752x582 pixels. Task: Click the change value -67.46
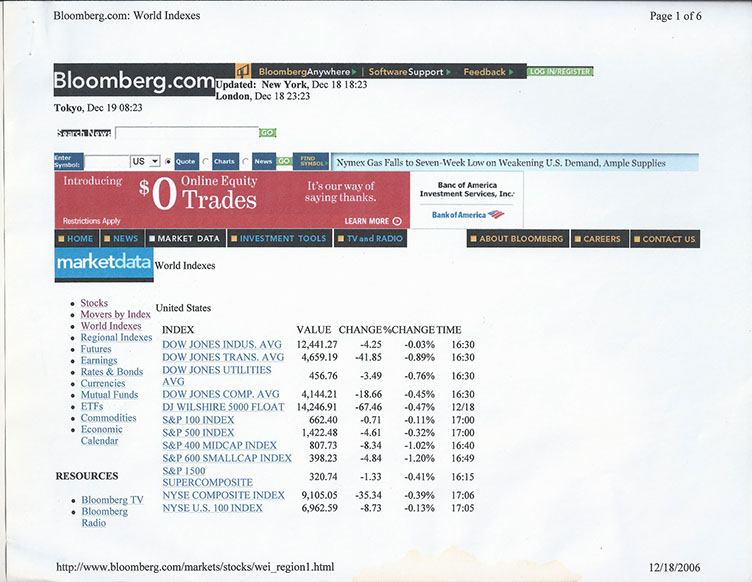tap(368, 407)
